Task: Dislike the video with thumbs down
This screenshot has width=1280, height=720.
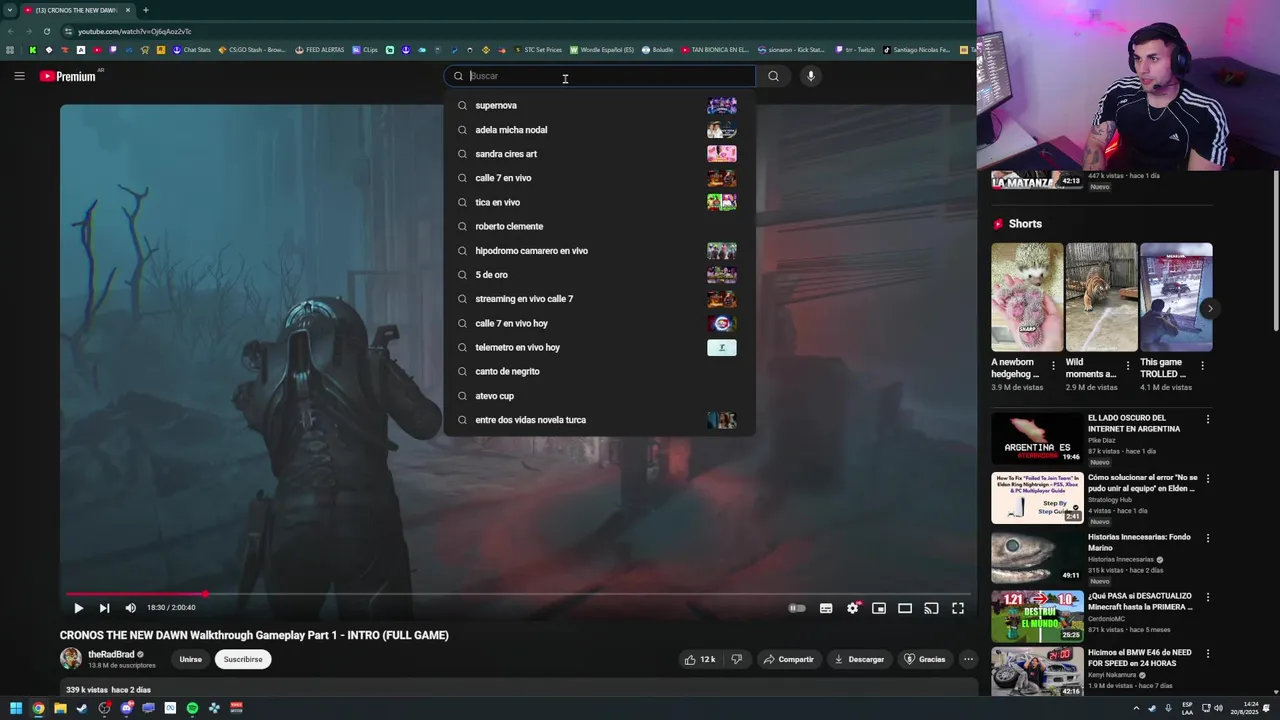Action: click(x=737, y=659)
